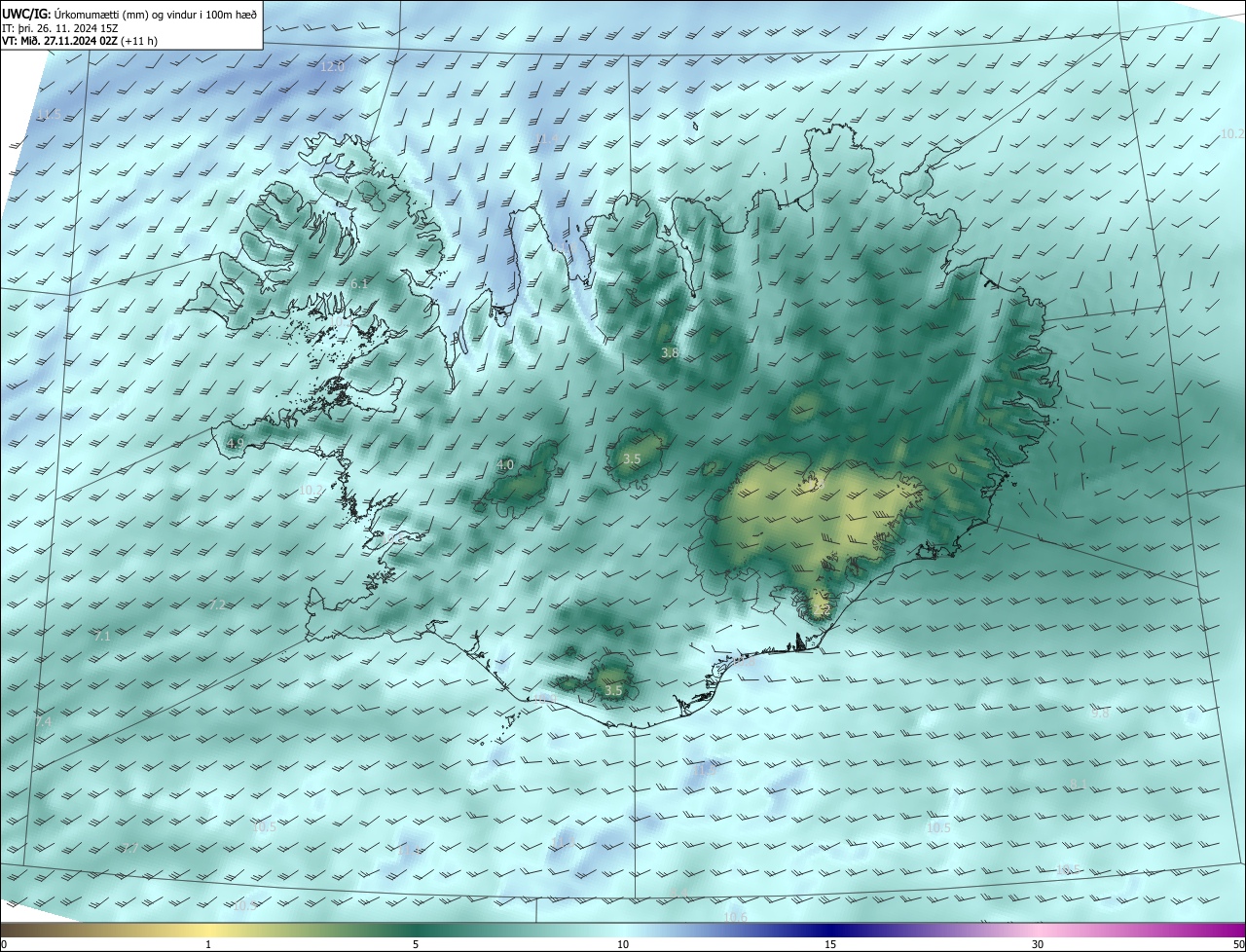Select tick label 50 on the colour scale
Screen dimensions: 1246x952
click(x=1237, y=944)
